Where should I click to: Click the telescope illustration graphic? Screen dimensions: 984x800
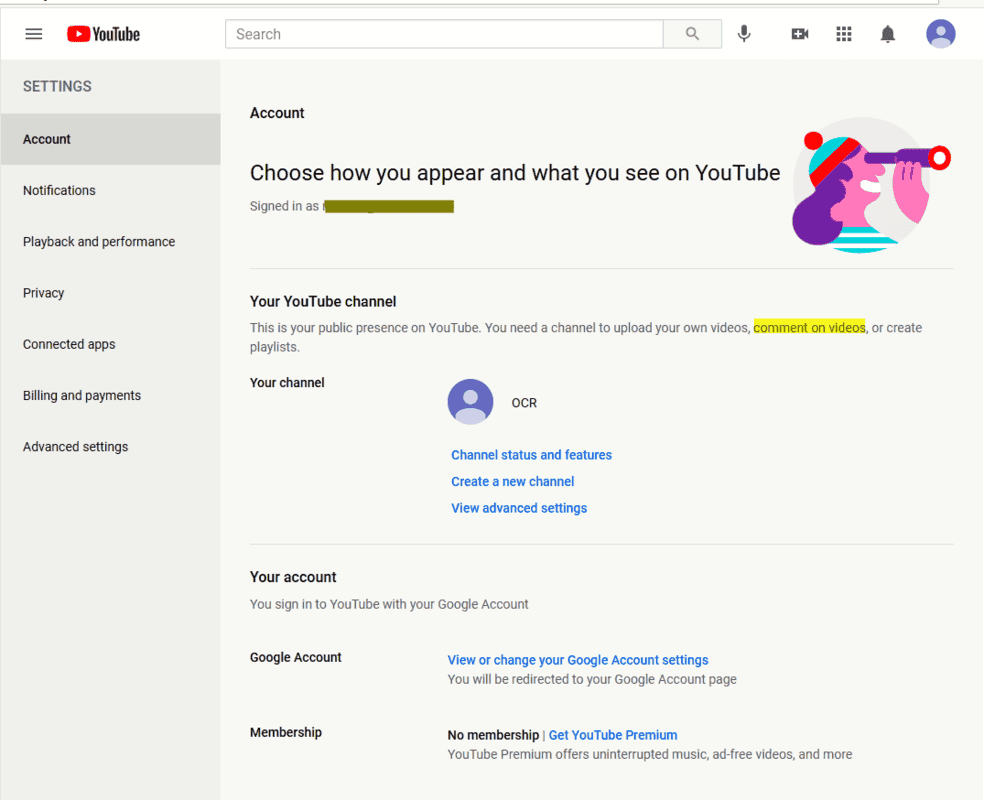click(870, 186)
